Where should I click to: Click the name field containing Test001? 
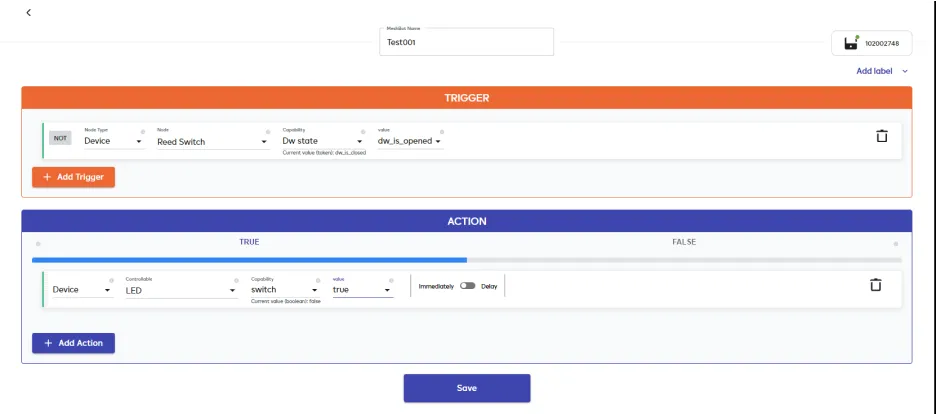[x=467, y=43]
